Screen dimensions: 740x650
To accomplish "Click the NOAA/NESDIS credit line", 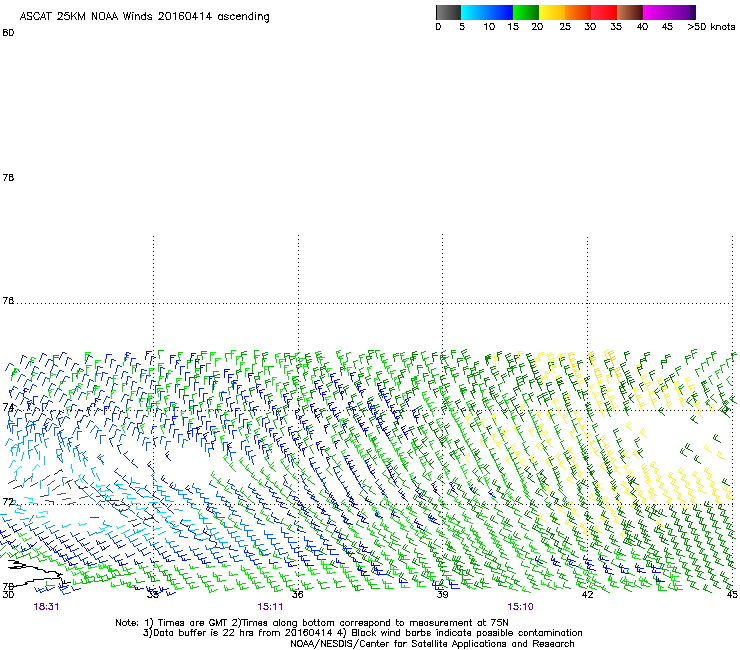I will [432, 644].
